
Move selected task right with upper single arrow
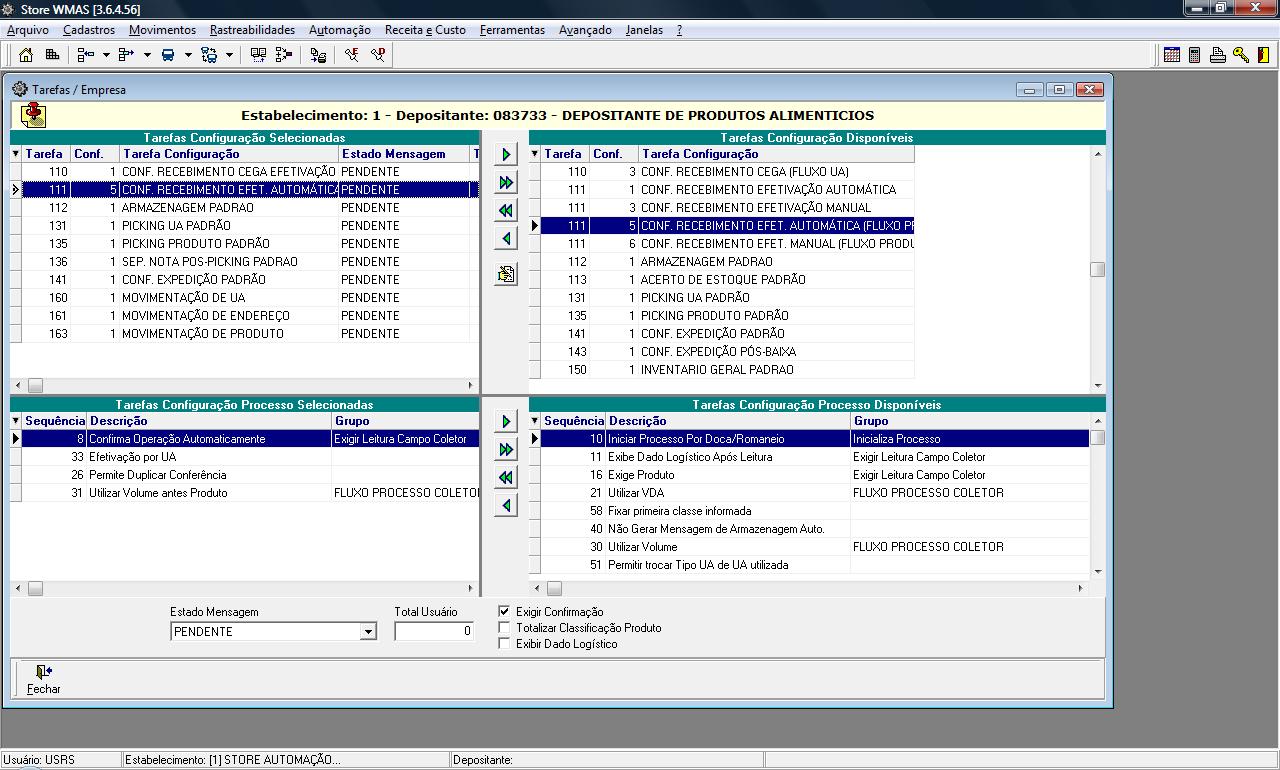[506, 155]
